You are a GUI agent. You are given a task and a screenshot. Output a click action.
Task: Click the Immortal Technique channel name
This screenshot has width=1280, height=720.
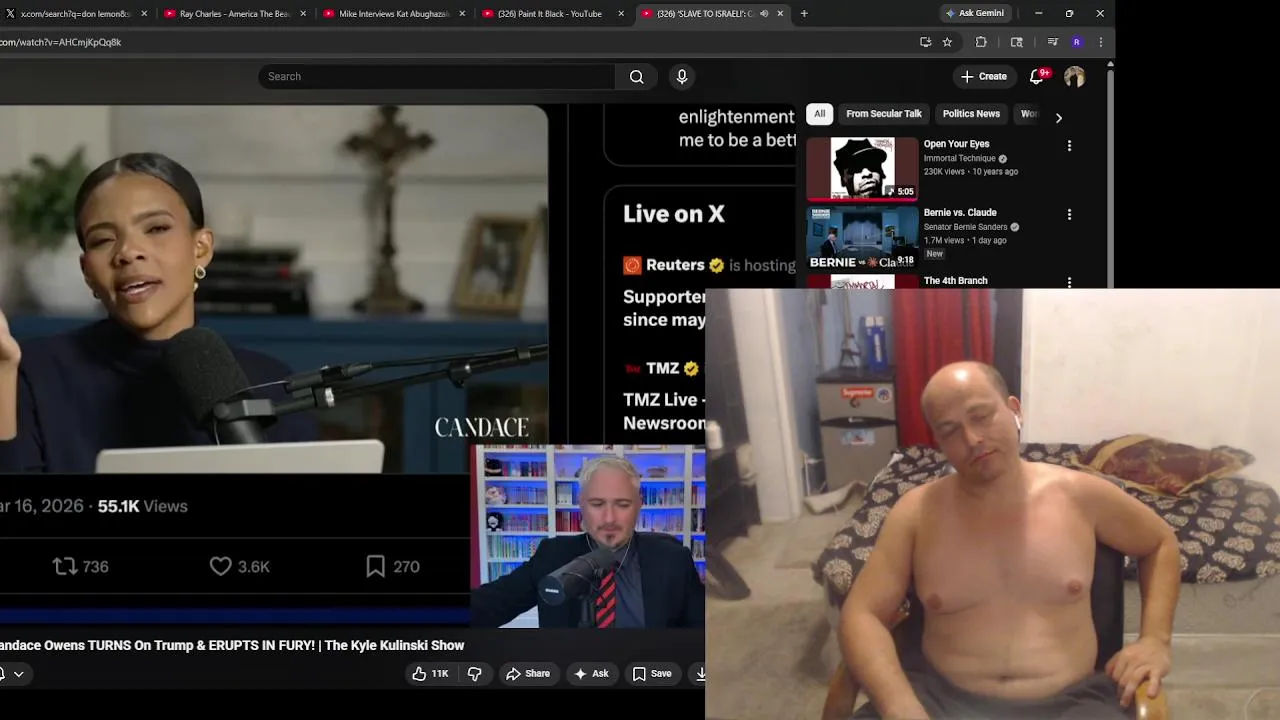click(960, 158)
